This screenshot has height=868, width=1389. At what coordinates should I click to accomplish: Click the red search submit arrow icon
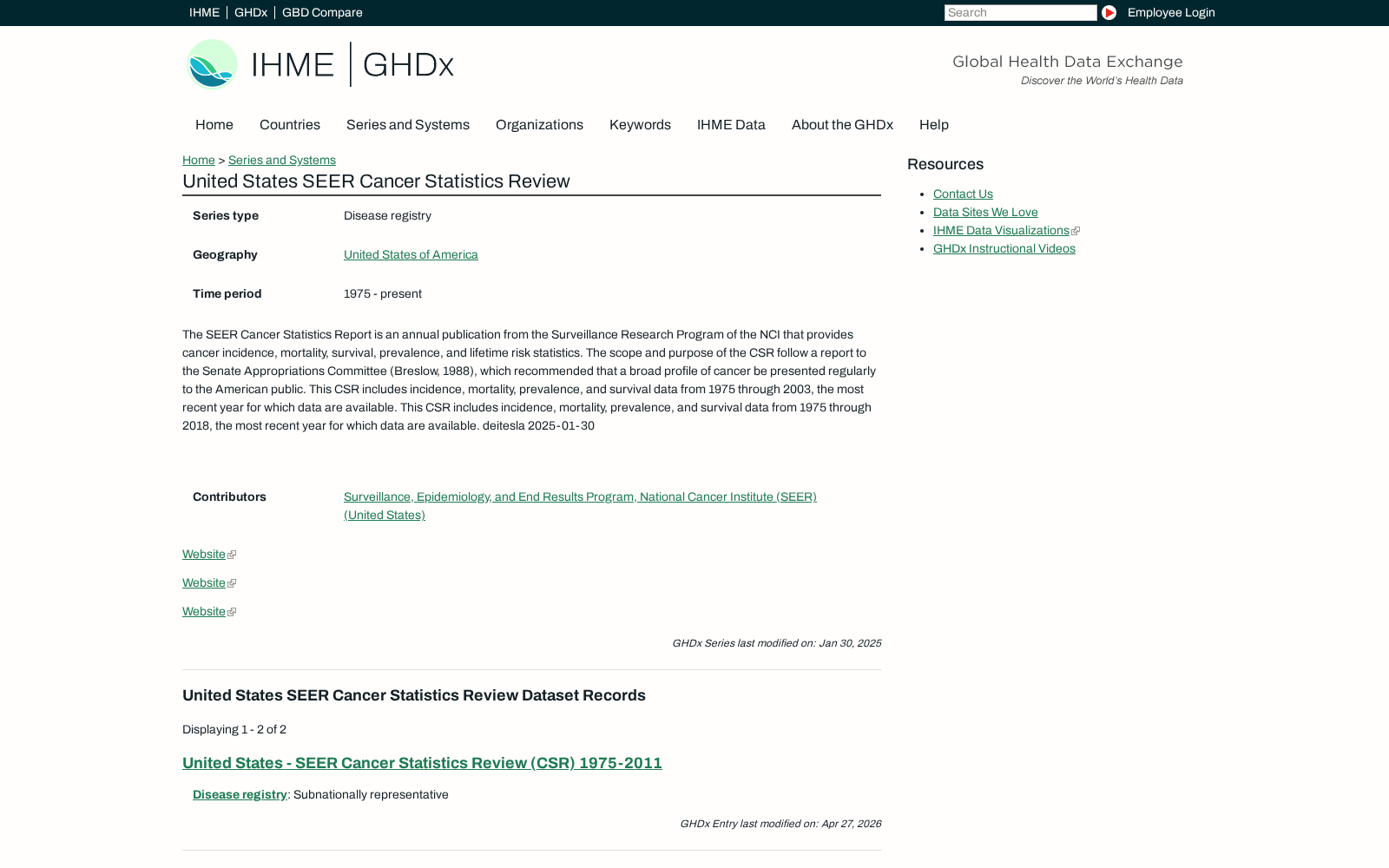[1109, 12]
